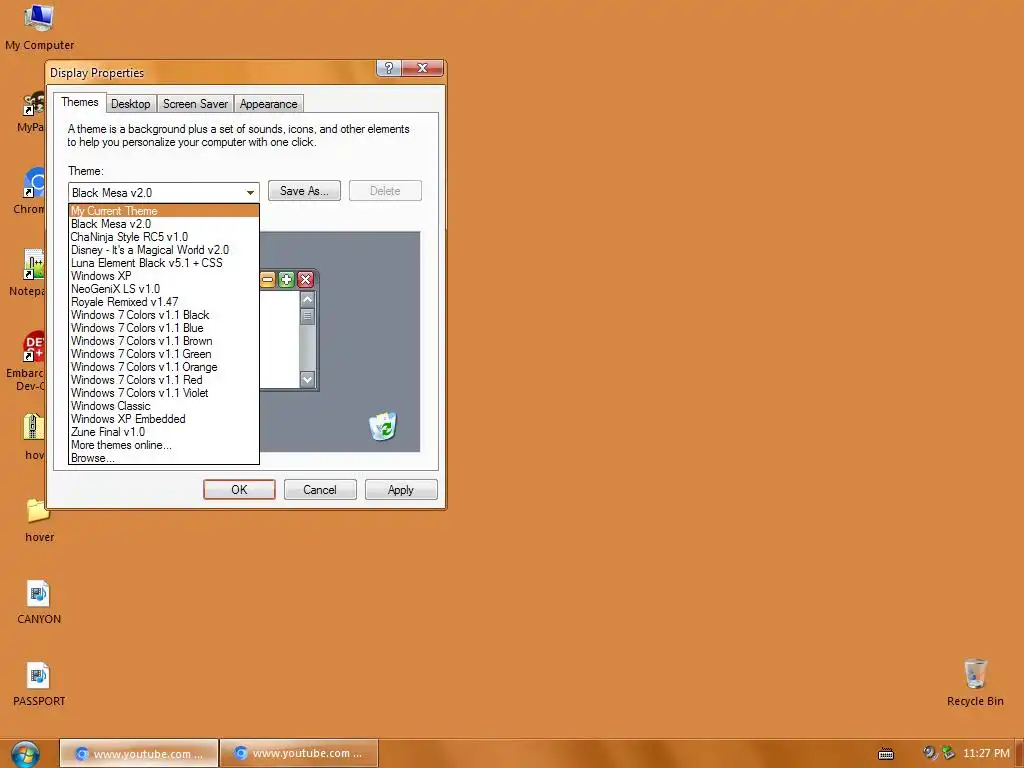Select NeoGeniX LS v1.0 theme

click(164, 289)
